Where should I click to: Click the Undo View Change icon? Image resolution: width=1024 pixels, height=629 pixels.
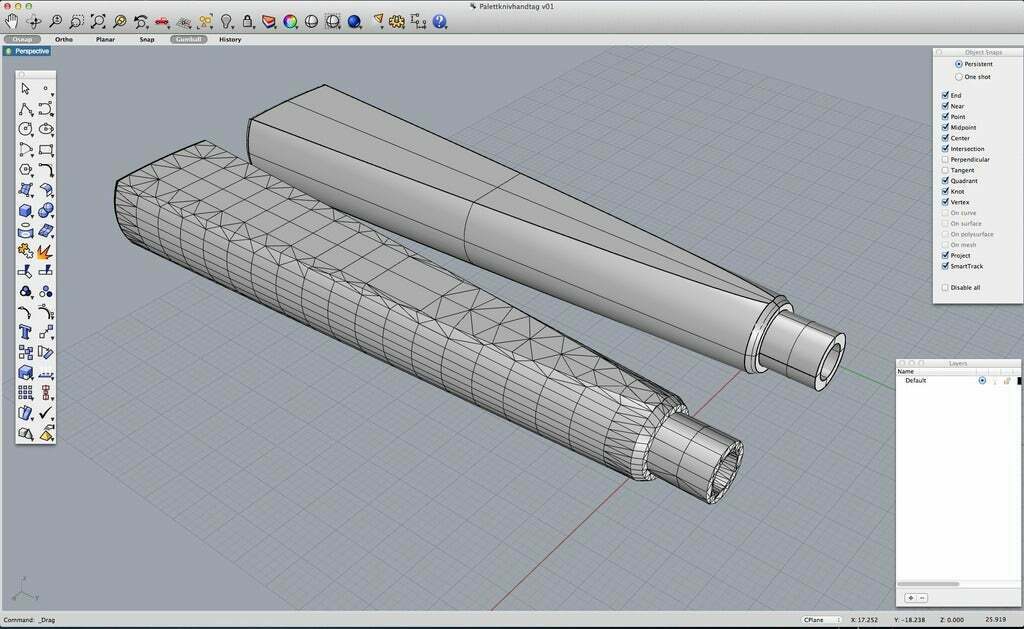140,22
